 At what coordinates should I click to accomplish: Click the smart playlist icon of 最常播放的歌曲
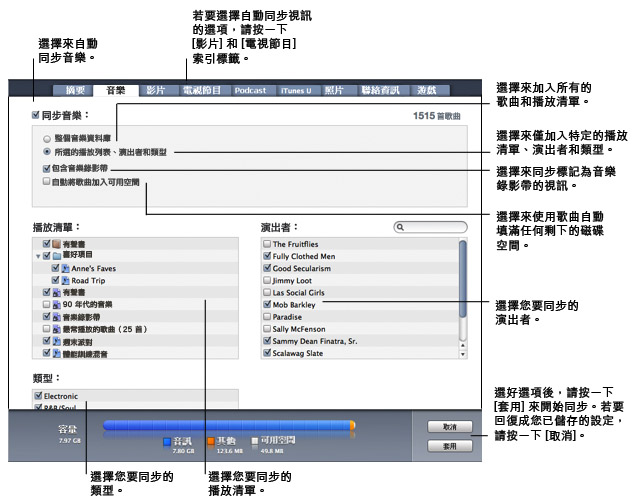click(57, 329)
